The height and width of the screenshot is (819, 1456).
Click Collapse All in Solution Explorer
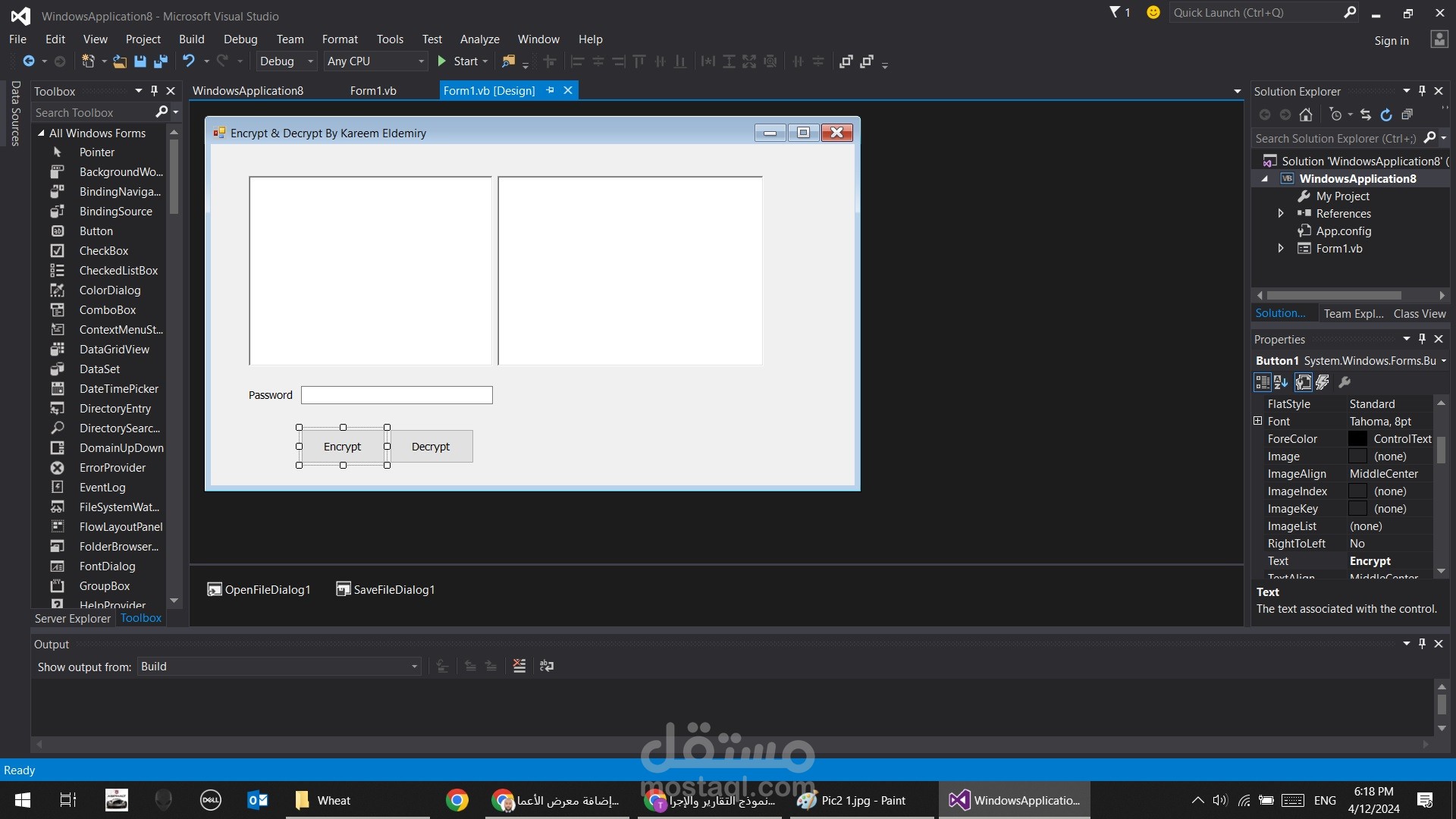click(1407, 115)
